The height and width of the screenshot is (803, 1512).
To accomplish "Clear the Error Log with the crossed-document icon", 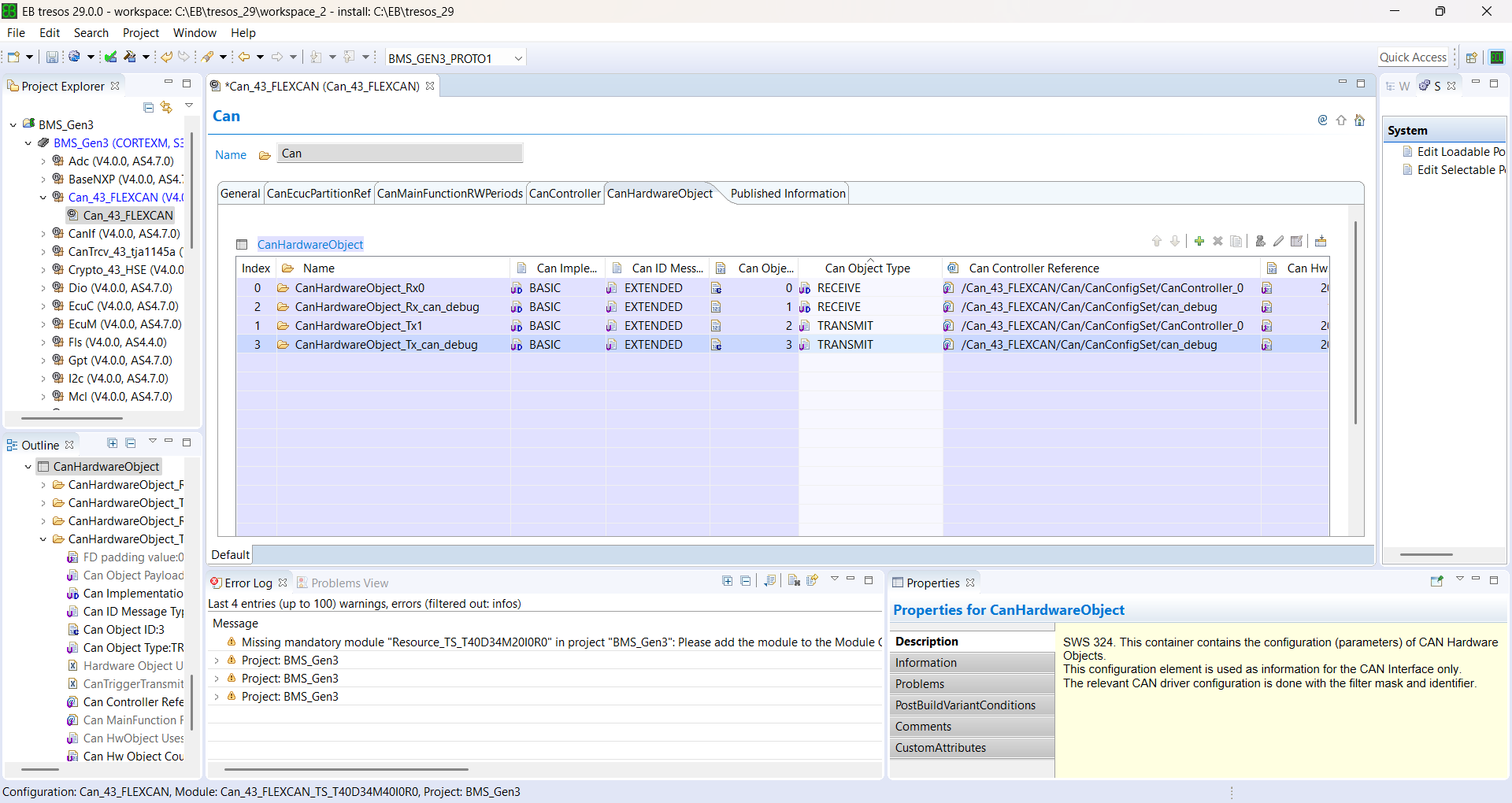I will 793,581.
